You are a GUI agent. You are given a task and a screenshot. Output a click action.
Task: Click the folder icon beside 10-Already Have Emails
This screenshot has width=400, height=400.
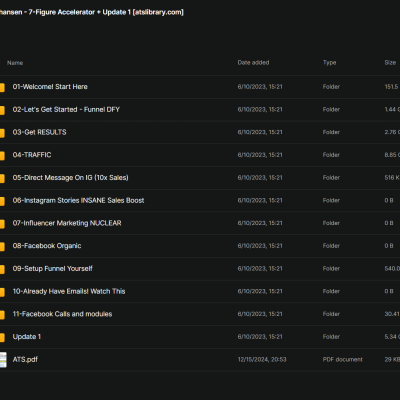click(x=2, y=292)
